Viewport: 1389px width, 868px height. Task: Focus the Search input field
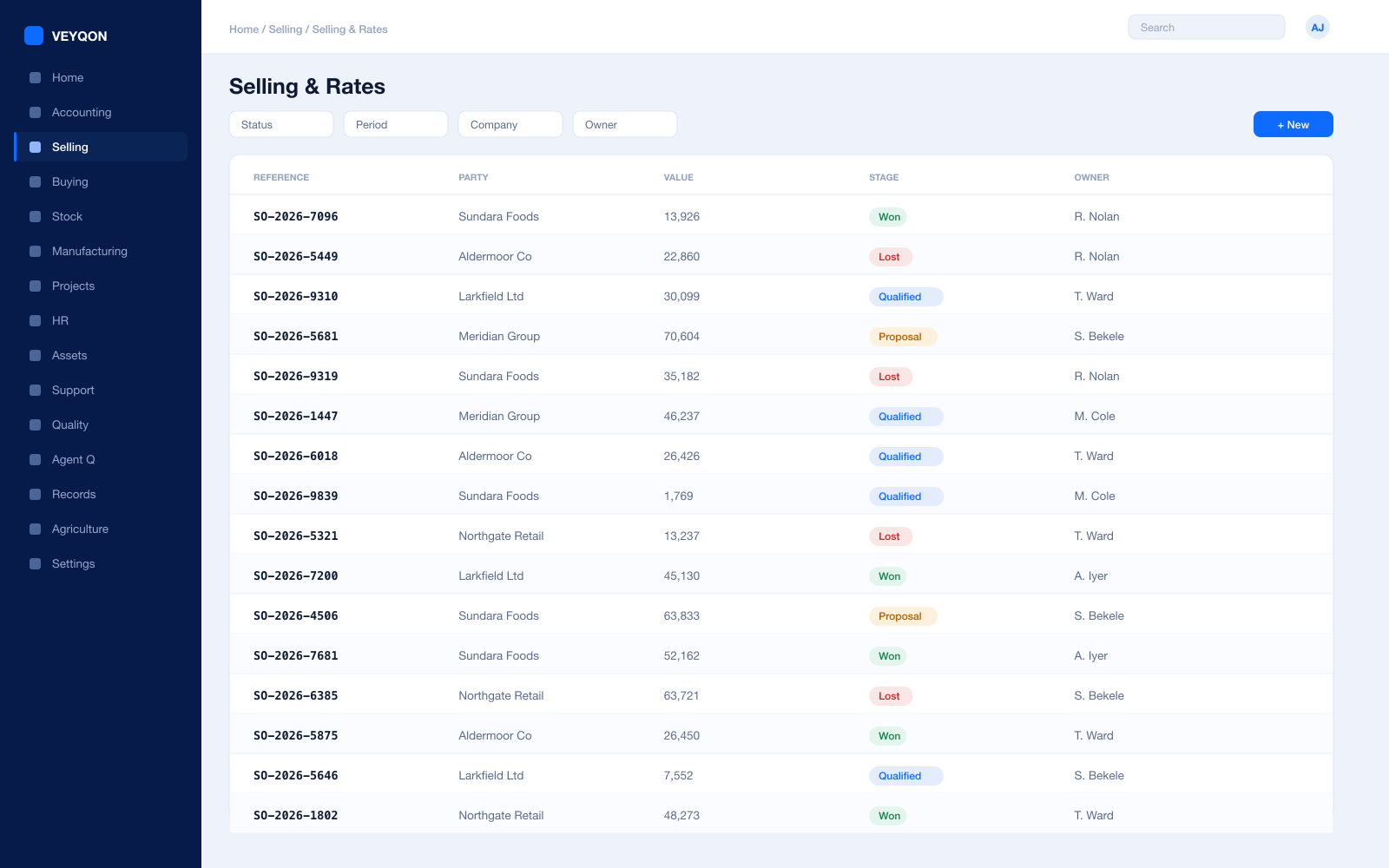tap(1206, 27)
